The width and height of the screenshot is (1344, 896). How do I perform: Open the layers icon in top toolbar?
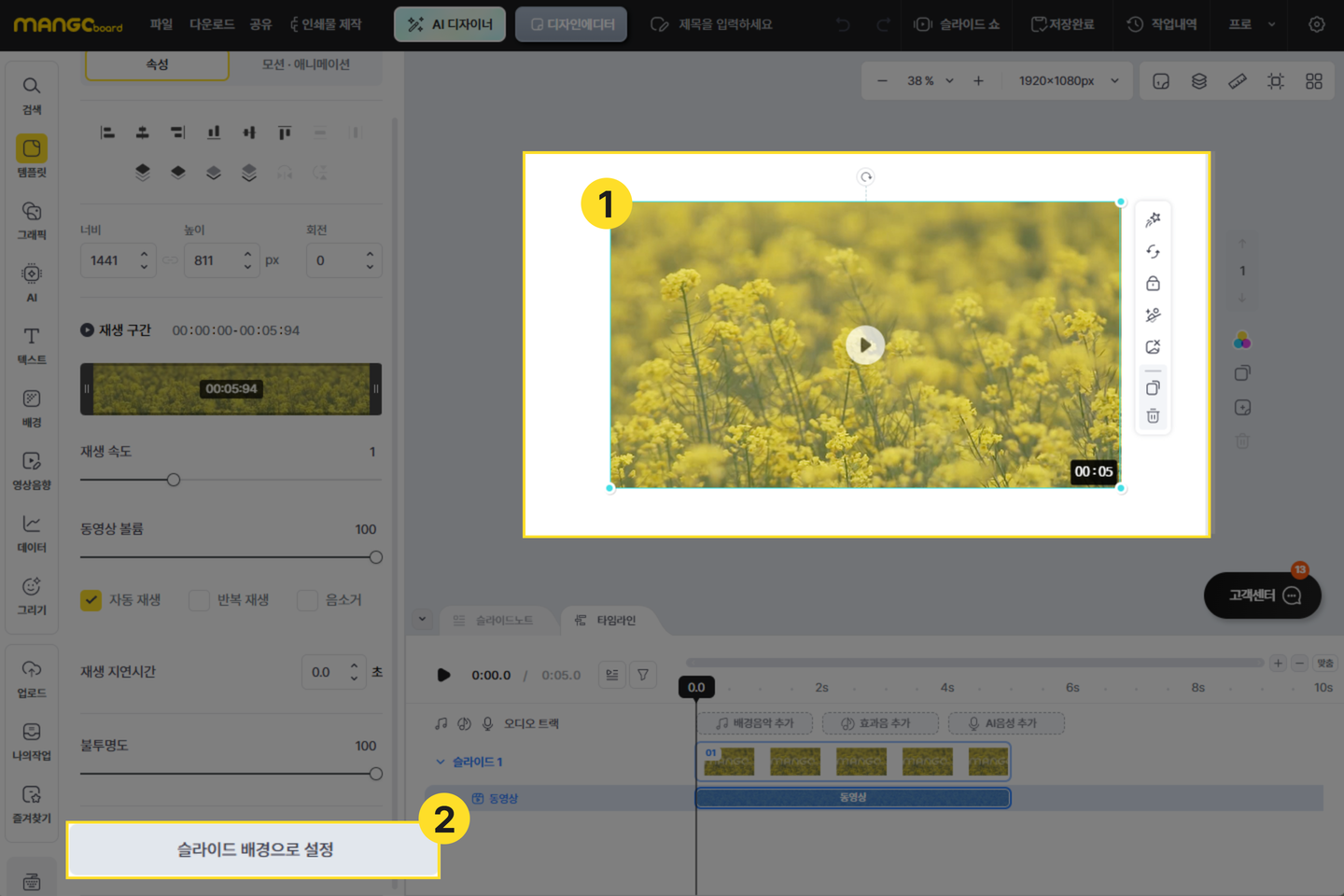[x=1199, y=81]
